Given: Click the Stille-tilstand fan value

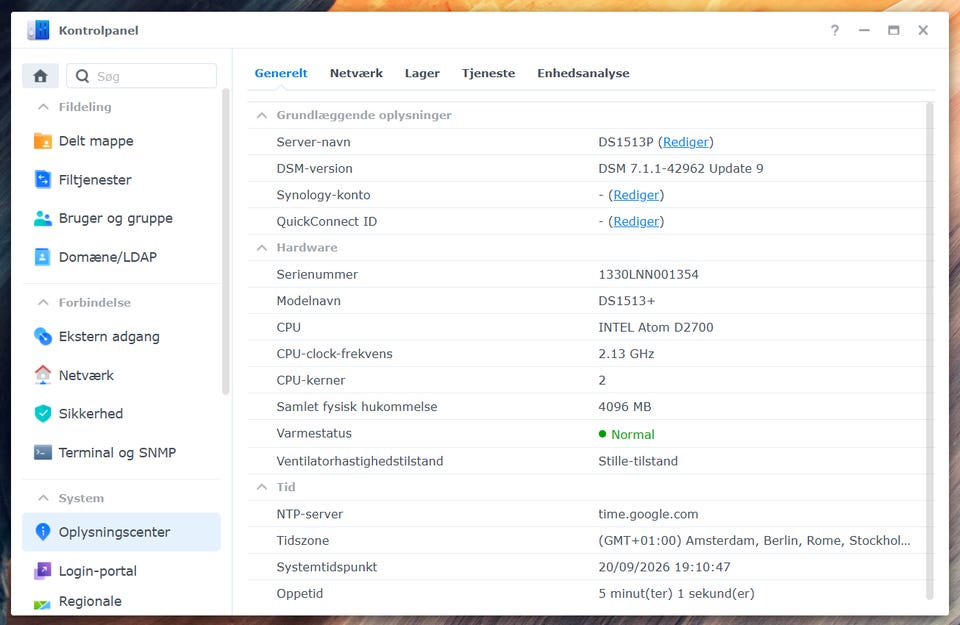Looking at the screenshot, I should point(638,461).
